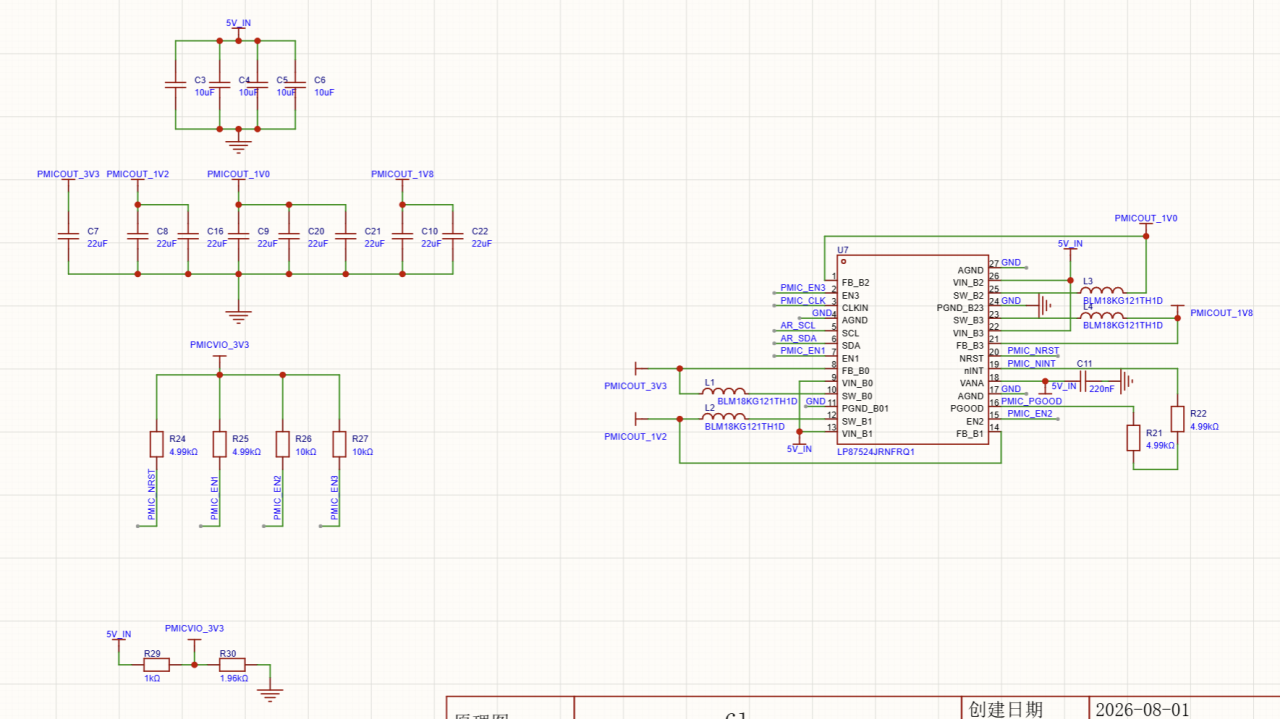This screenshot has height=719, width=1280.
Task: Select resistor R25 symbol
Action: click(x=219, y=444)
